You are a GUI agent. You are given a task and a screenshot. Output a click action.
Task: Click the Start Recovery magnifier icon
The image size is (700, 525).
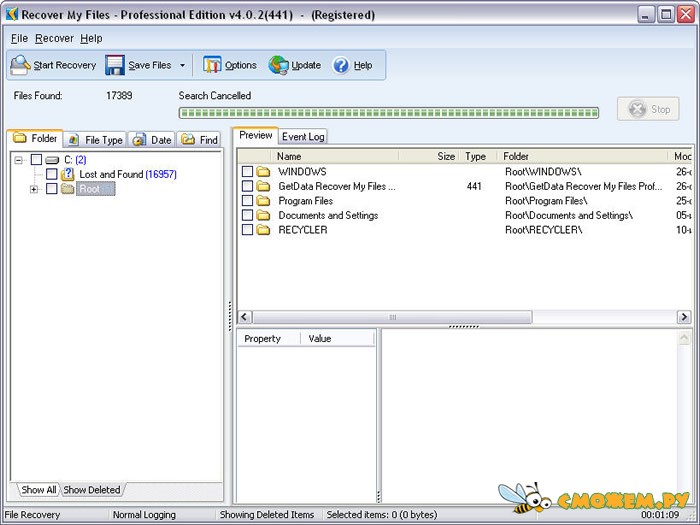coord(21,65)
